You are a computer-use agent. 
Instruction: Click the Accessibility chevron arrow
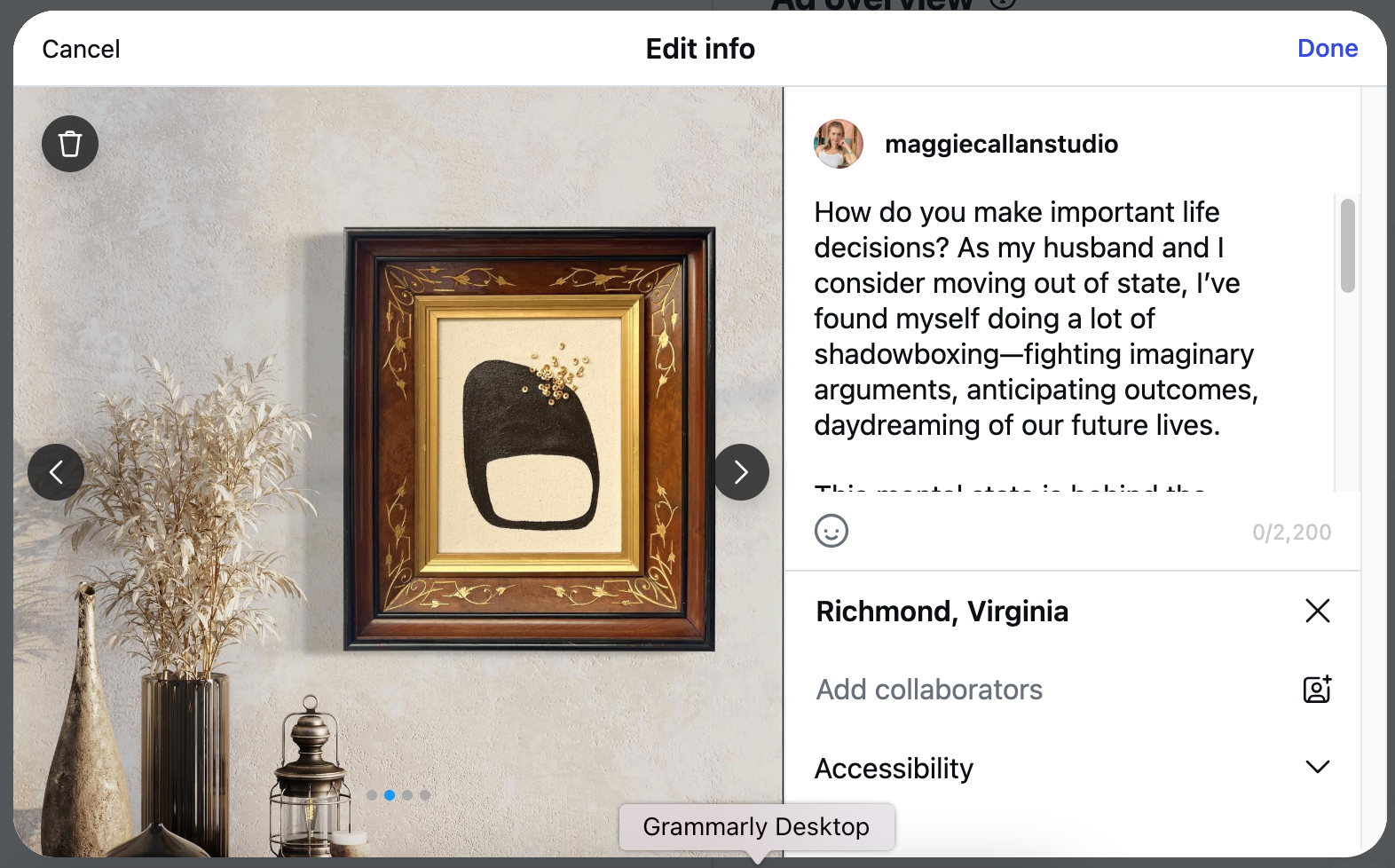1318,767
